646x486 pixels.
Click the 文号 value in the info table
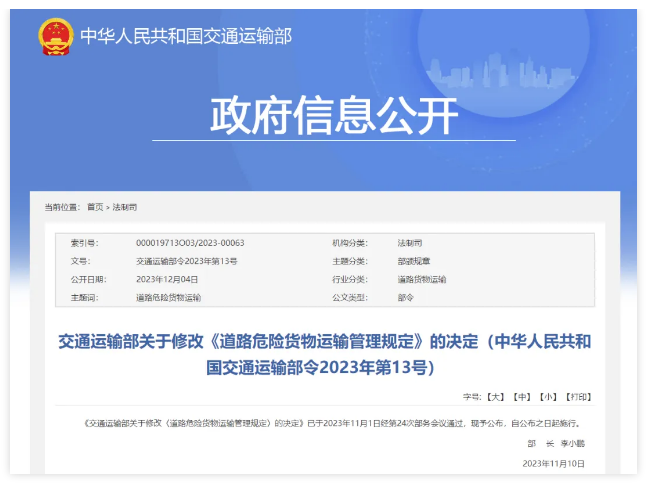point(186,261)
